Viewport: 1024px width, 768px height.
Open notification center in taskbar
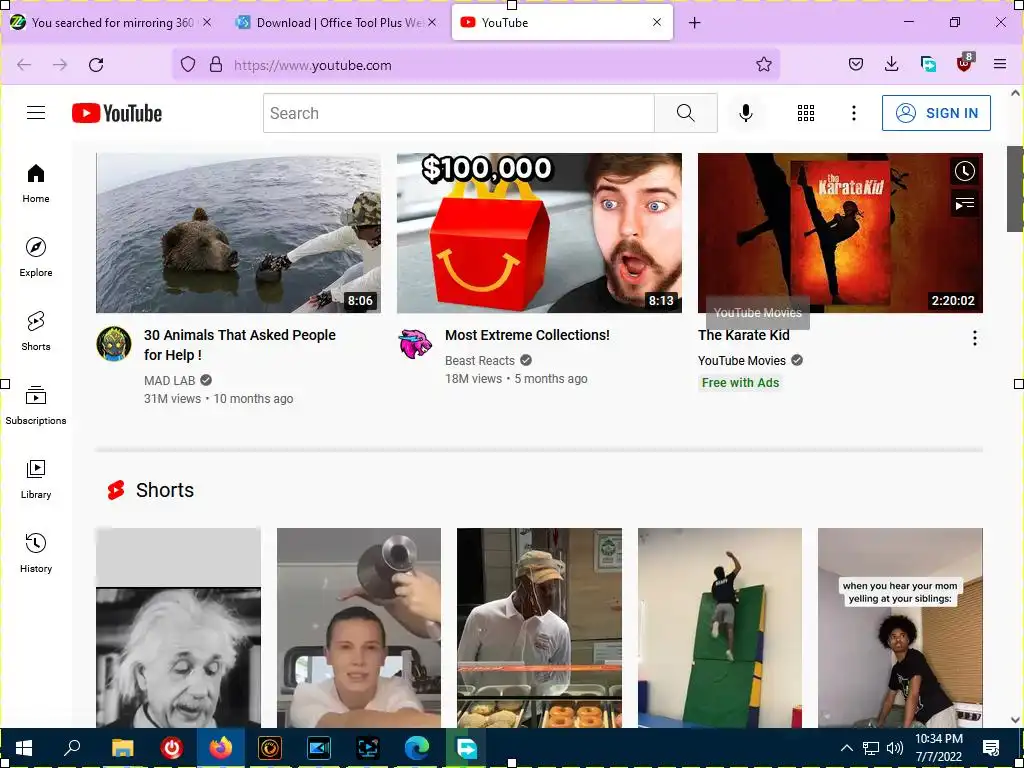991,748
